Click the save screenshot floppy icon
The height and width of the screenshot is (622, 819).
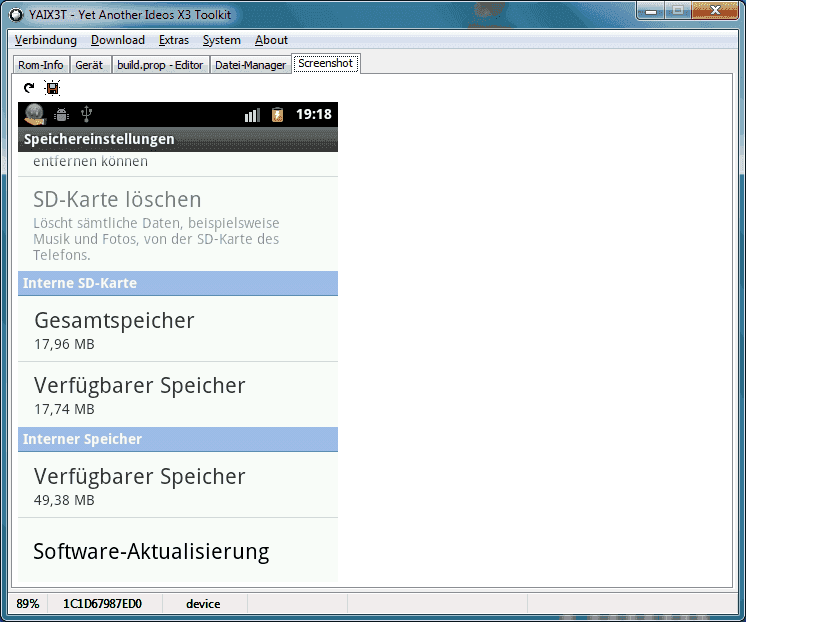coord(52,88)
